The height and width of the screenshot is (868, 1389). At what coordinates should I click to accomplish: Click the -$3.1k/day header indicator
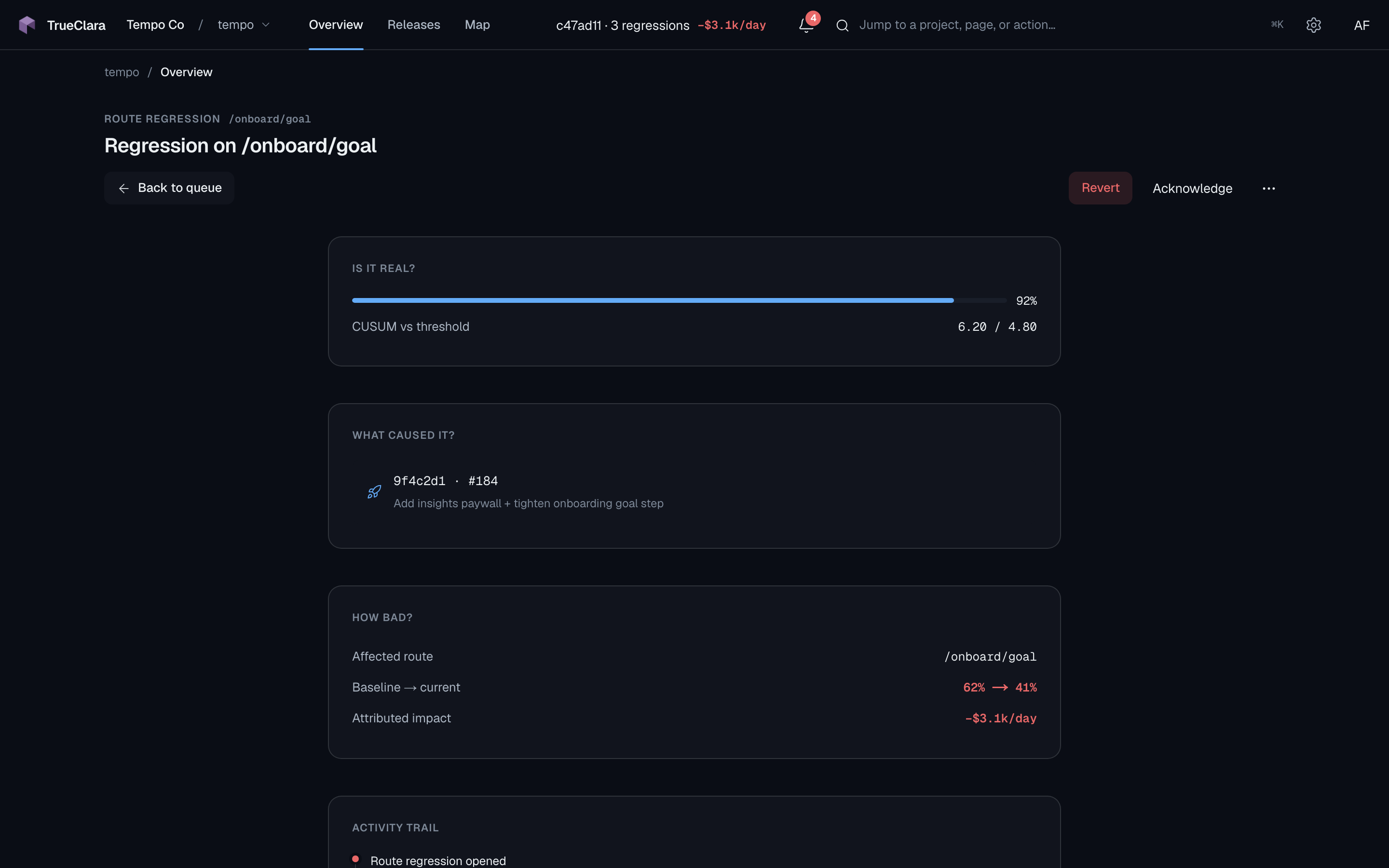point(732,25)
